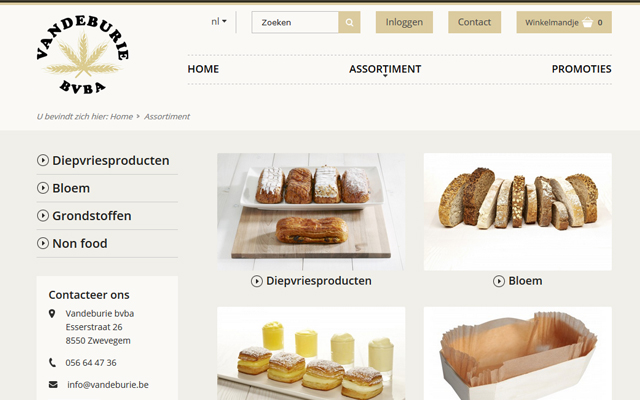Click the arrow icon beside sidebar Grondstoffen
Screen dimensions: 640x400
pos(43,216)
